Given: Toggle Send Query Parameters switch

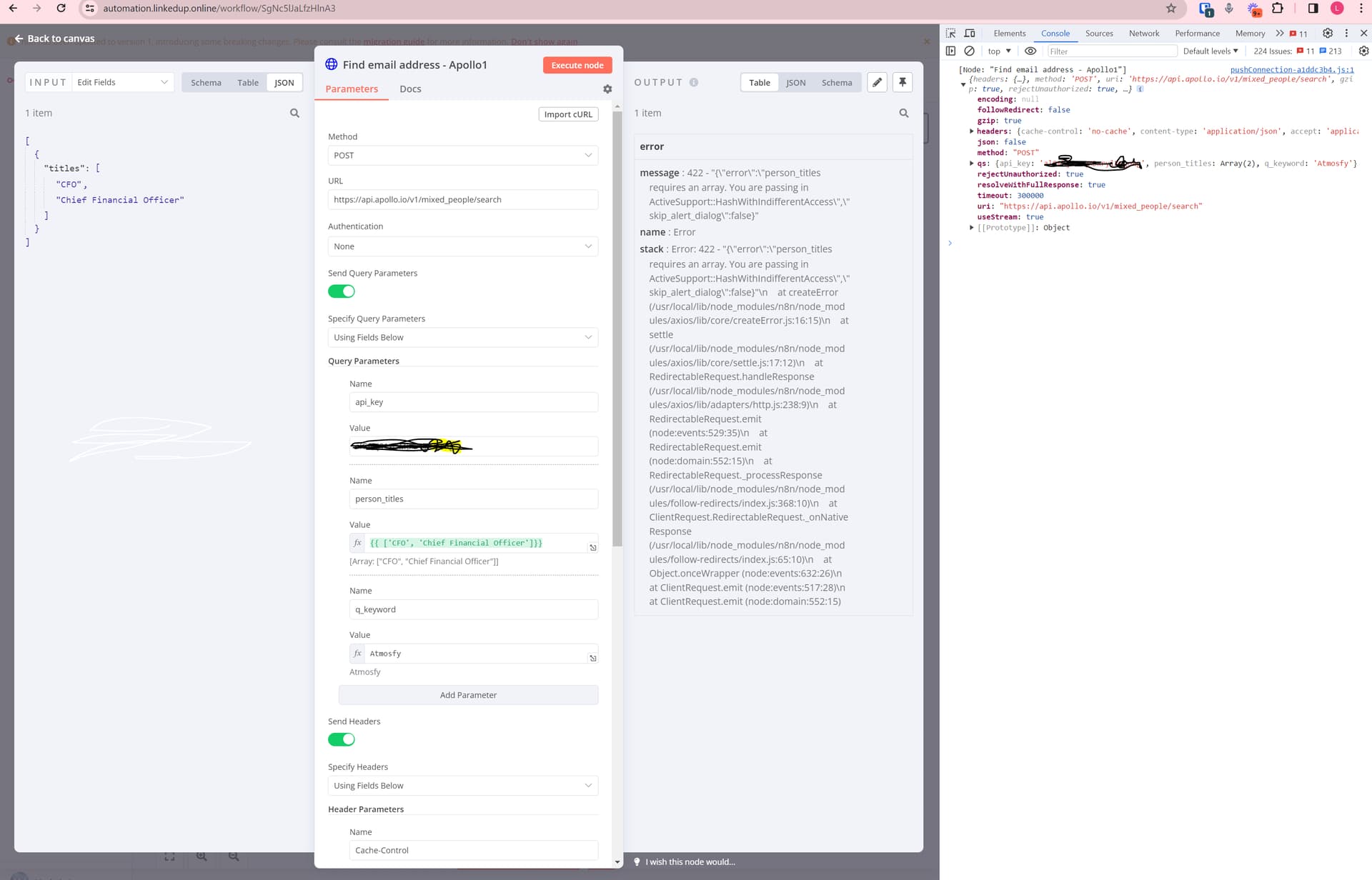Looking at the screenshot, I should click(x=342, y=291).
